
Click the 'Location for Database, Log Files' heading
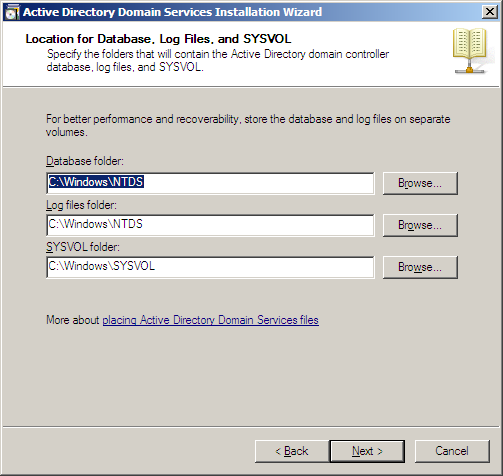tap(158, 39)
